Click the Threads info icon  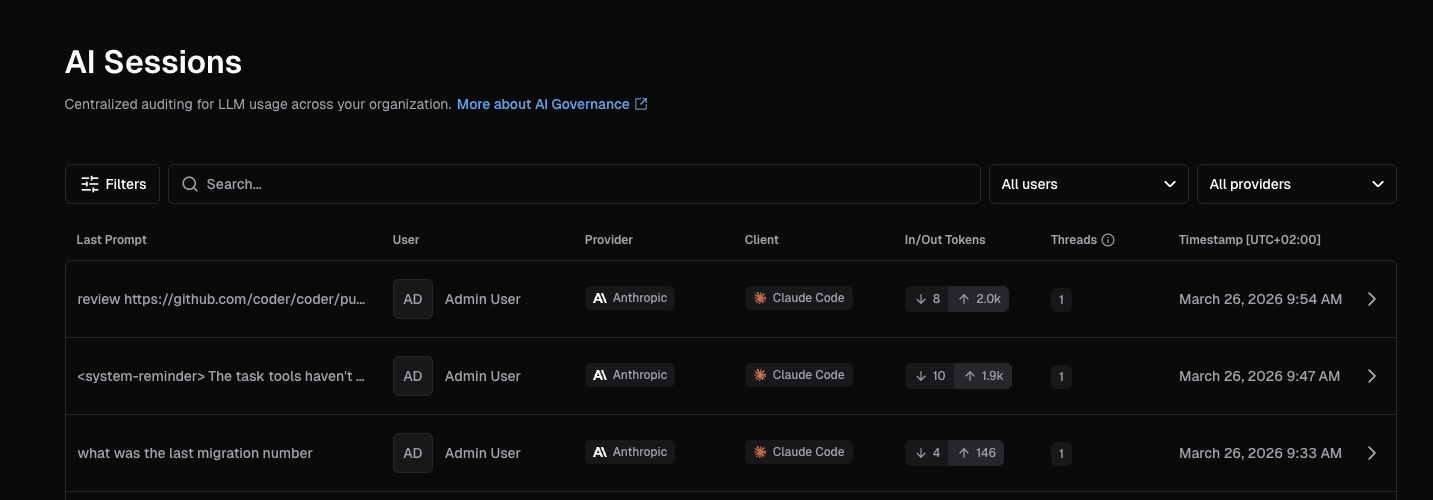pyautogui.click(x=1108, y=240)
